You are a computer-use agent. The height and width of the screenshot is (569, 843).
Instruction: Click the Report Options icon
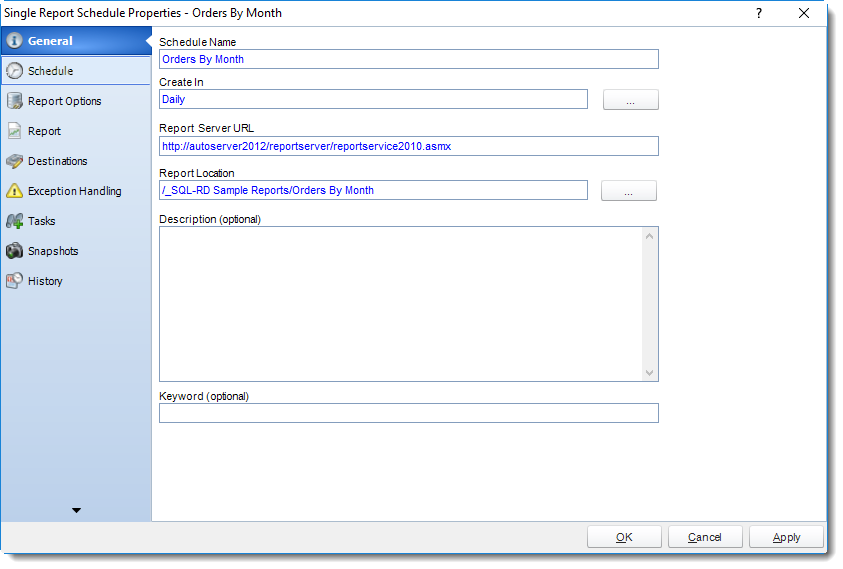pyautogui.click(x=15, y=101)
